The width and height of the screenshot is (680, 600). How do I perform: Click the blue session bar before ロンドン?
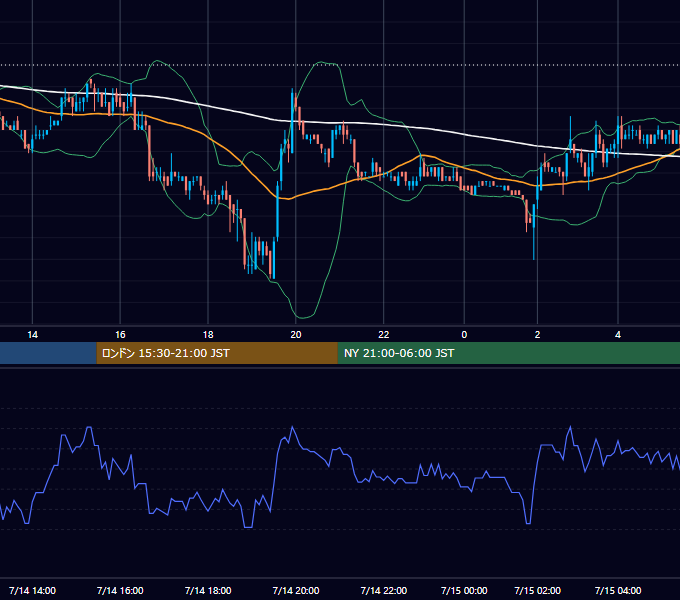click(48, 353)
